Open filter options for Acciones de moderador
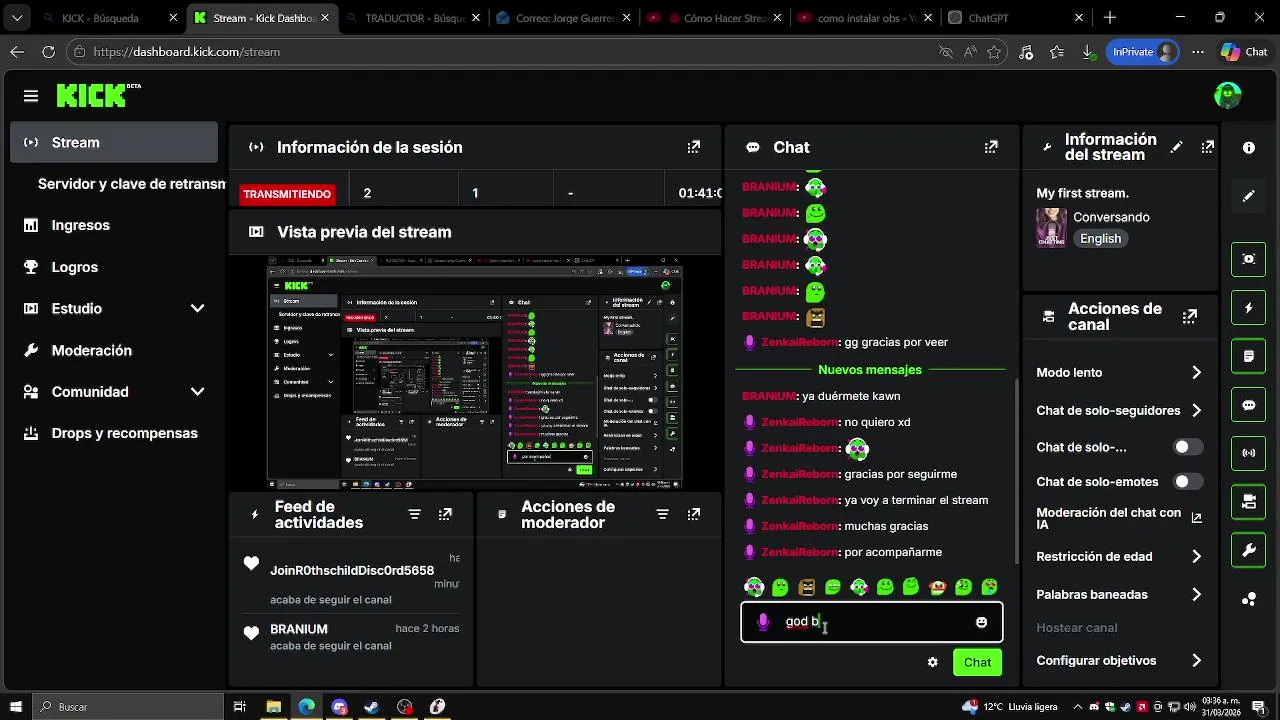The height and width of the screenshot is (720, 1280). point(662,514)
